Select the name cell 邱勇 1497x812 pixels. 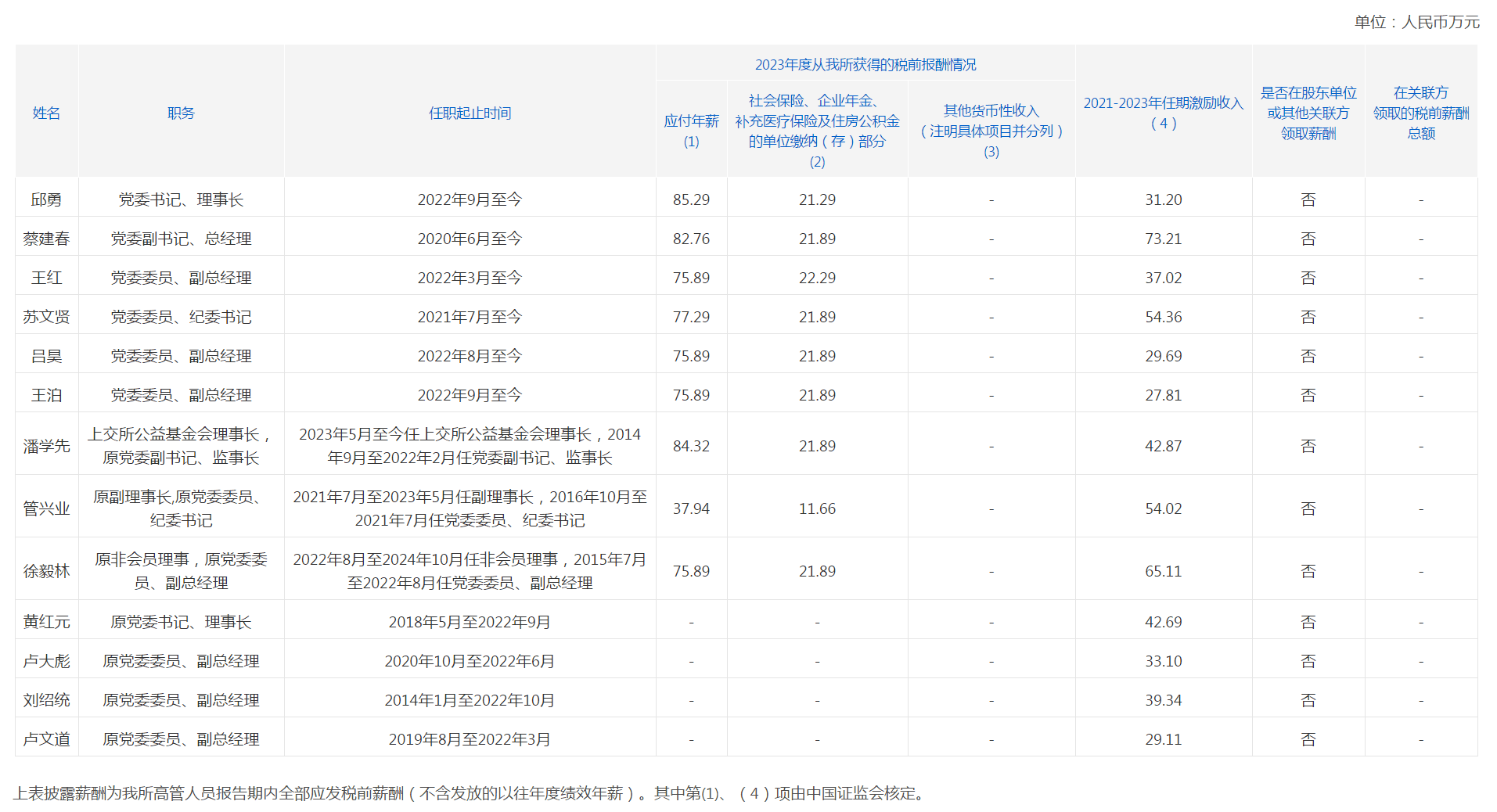[x=46, y=199]
